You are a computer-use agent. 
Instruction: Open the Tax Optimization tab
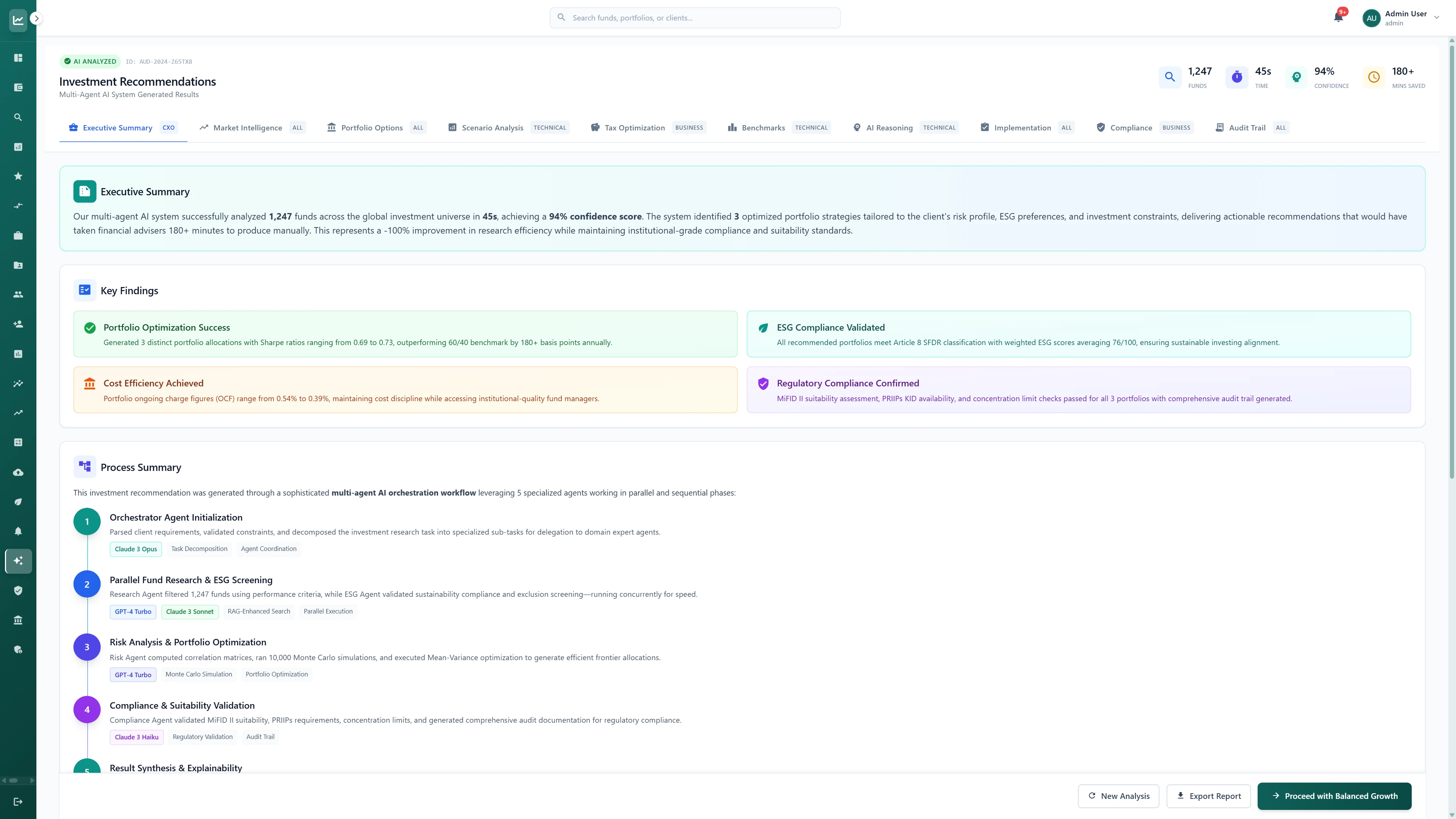(x=634, y=127)
